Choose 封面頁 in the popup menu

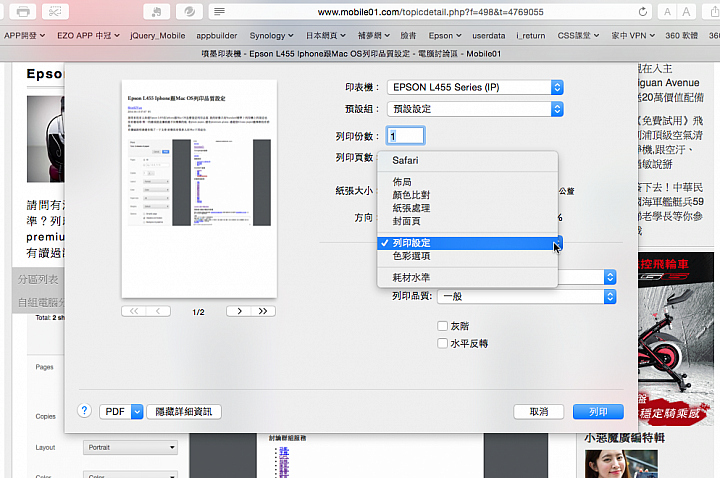(467, 221)
